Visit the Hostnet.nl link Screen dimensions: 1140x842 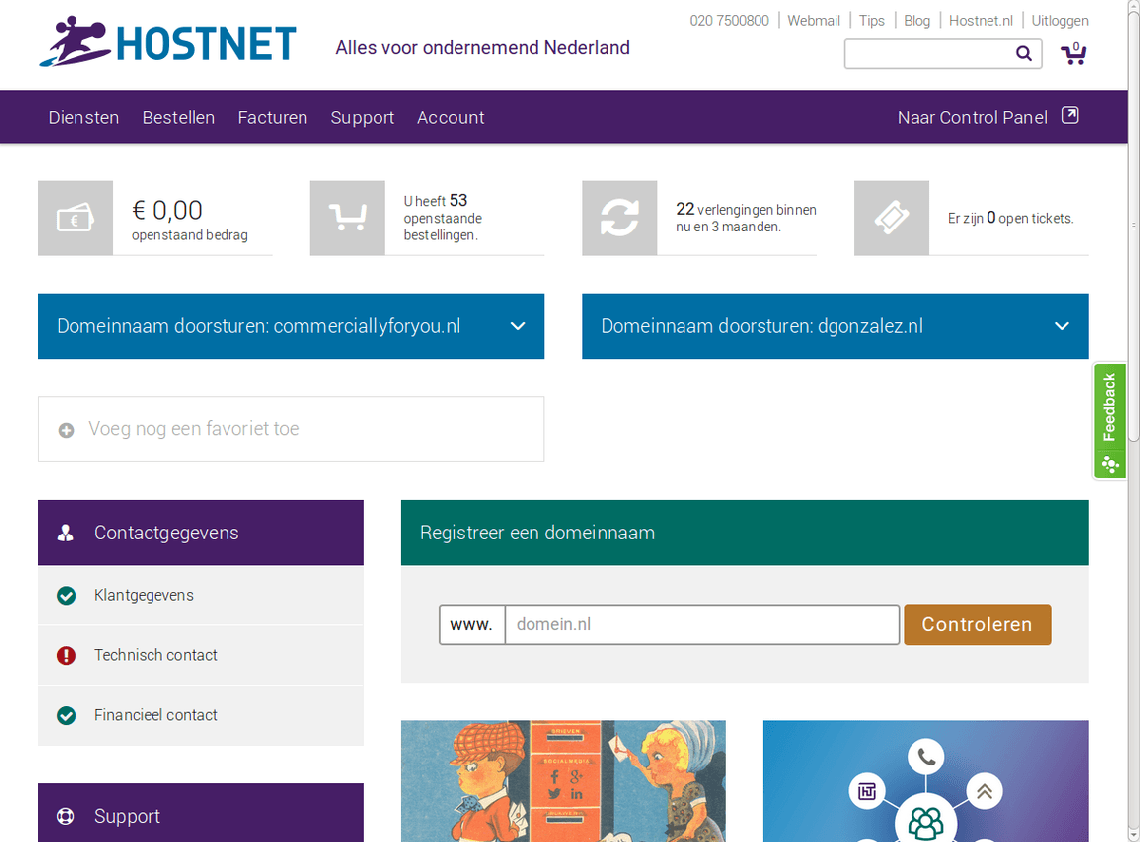tap(981, 20)
